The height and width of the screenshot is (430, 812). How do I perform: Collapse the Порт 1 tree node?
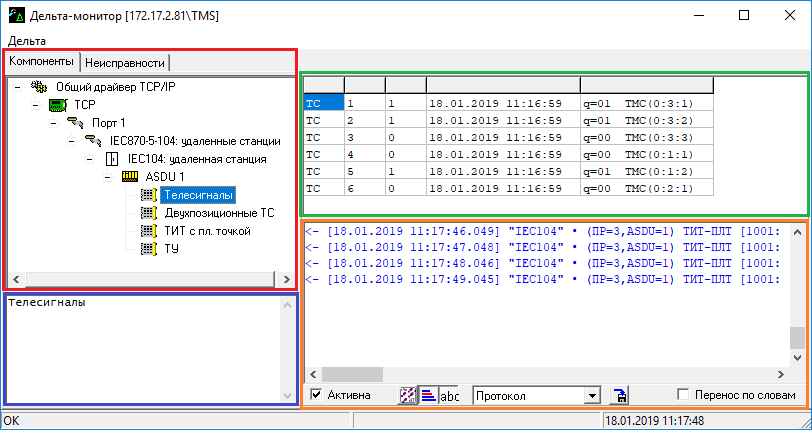(x=54, y=123)
